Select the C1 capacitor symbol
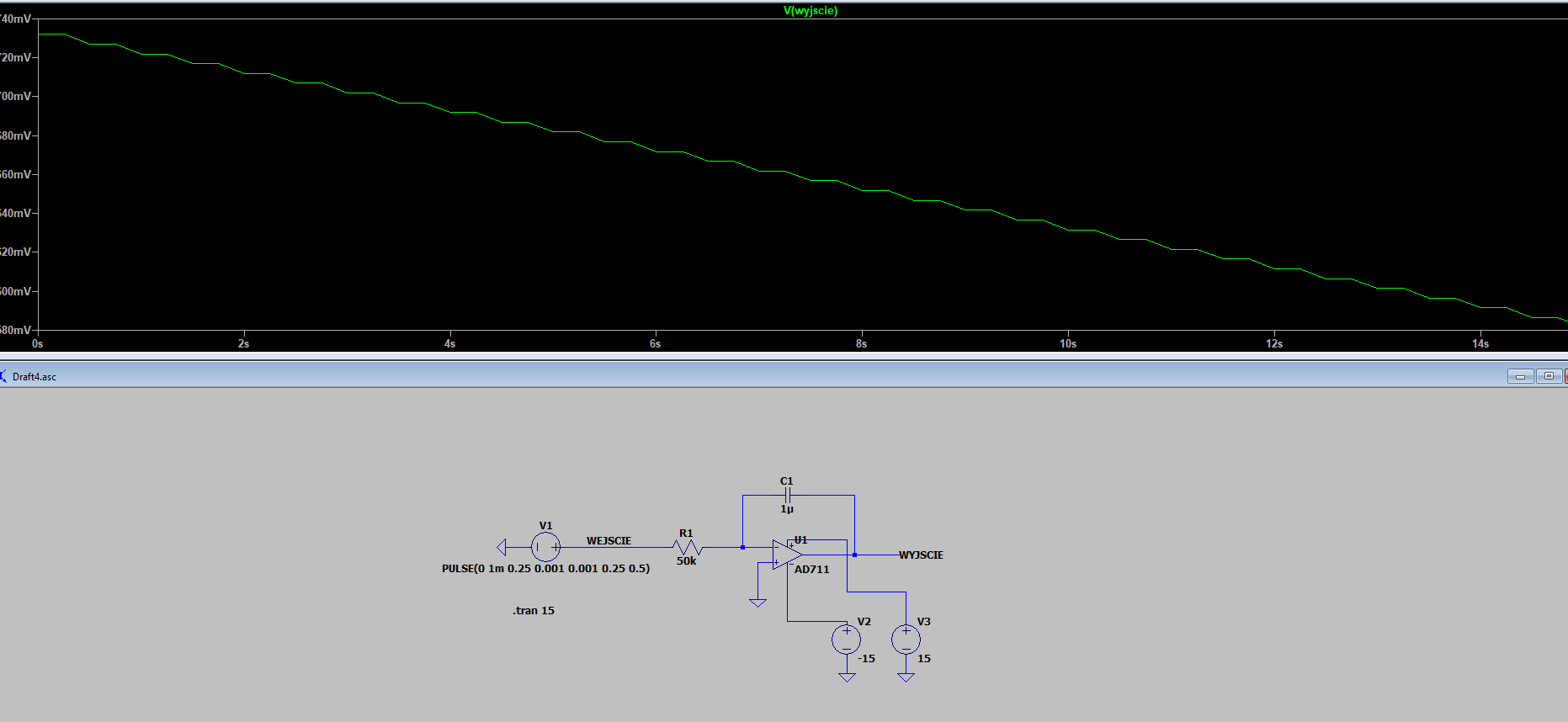1568x722 pixels. [787, 495]
